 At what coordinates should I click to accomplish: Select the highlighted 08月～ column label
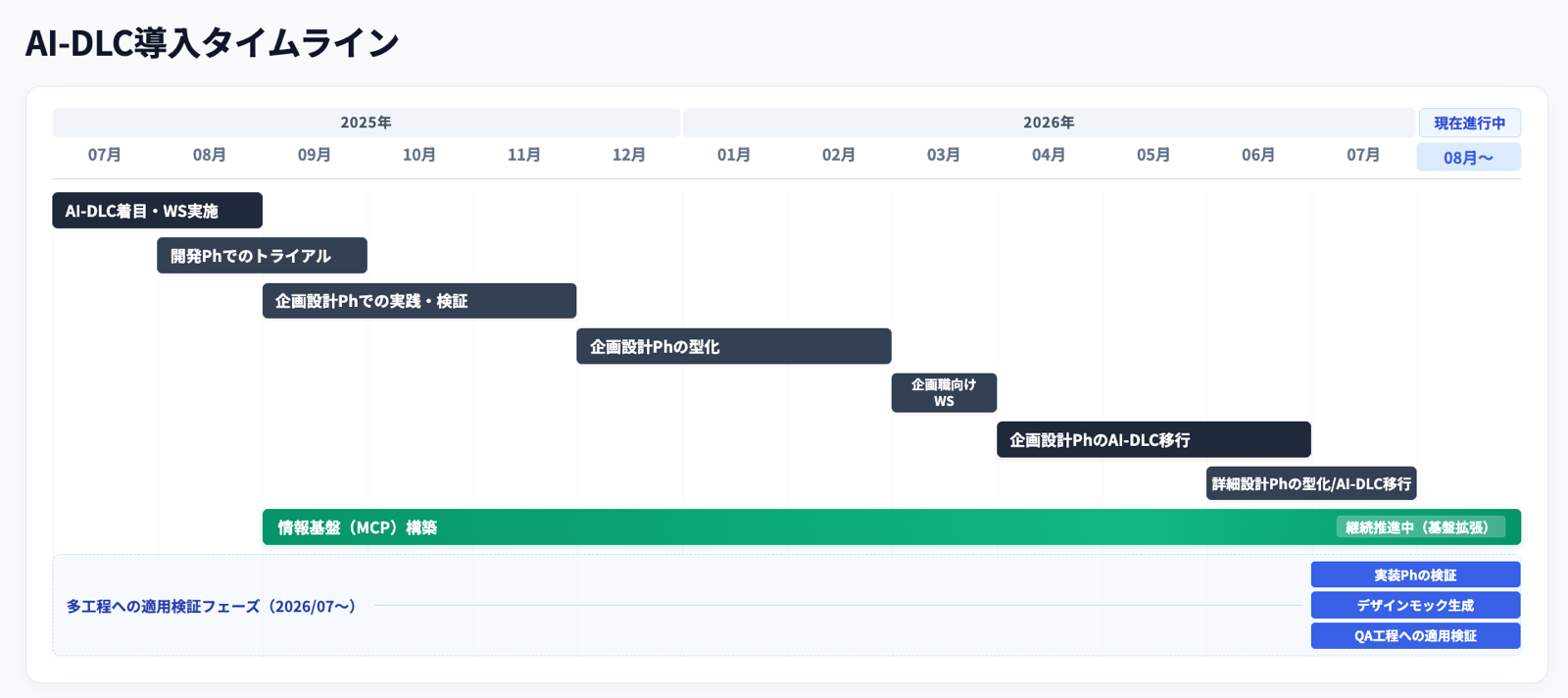tap(1468, 157)
